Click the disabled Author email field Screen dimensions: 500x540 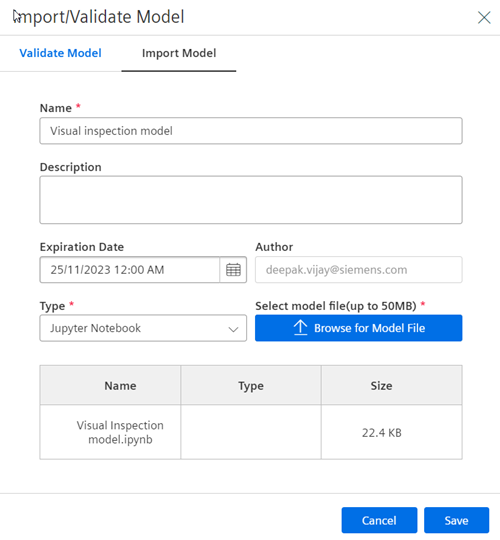point(358,270)
